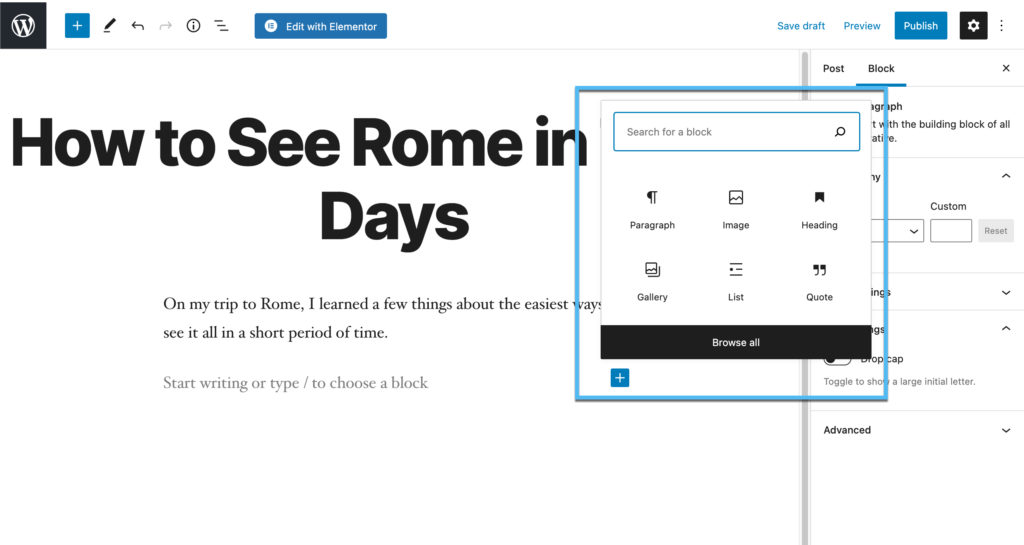Toggle the Drop cap switch

click(838, 358)
